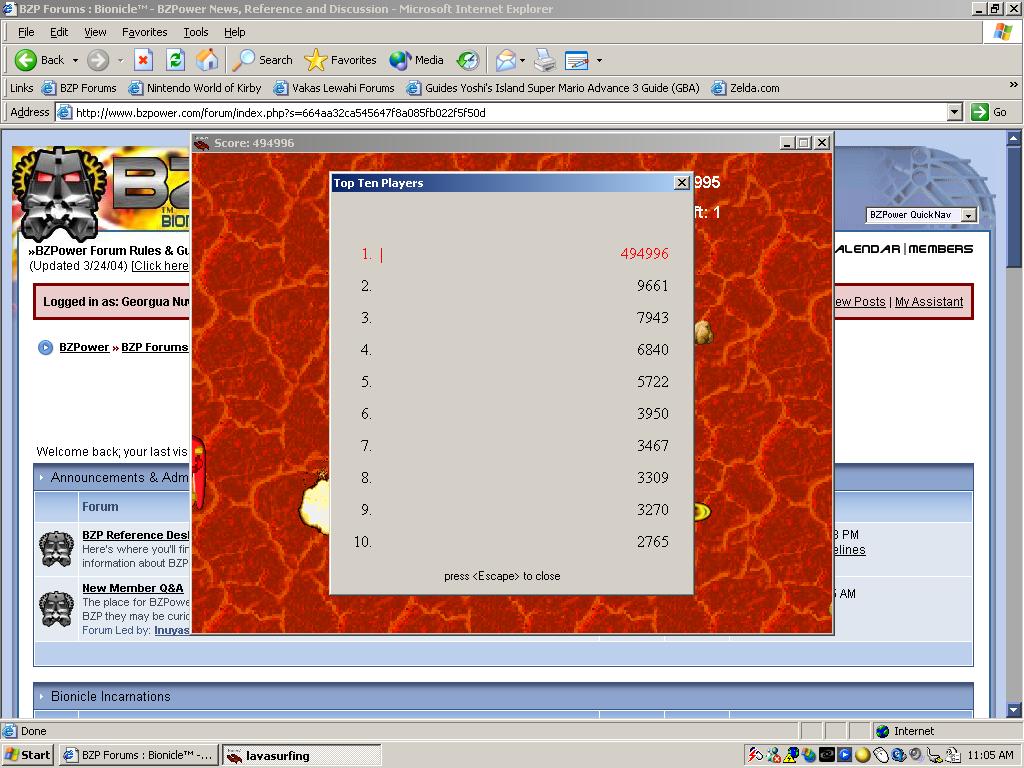Open the Zelda.com link shortcut
This screenshot has height=768, width=1024.
click(x=745, y=88)
